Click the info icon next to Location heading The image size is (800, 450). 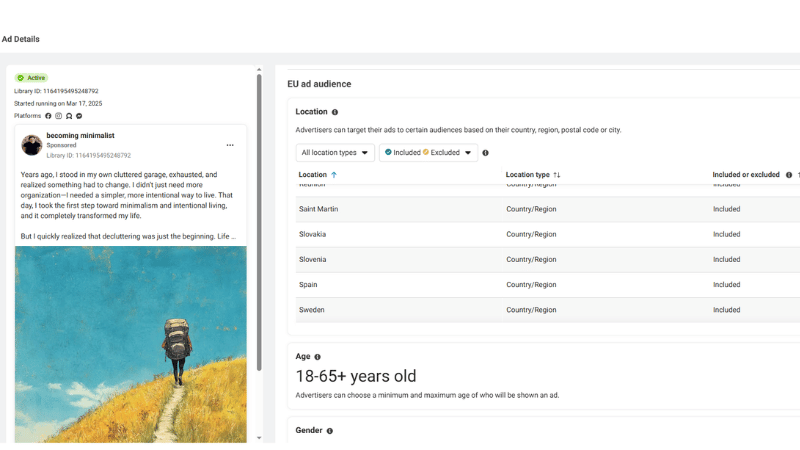tap(335, 112)
